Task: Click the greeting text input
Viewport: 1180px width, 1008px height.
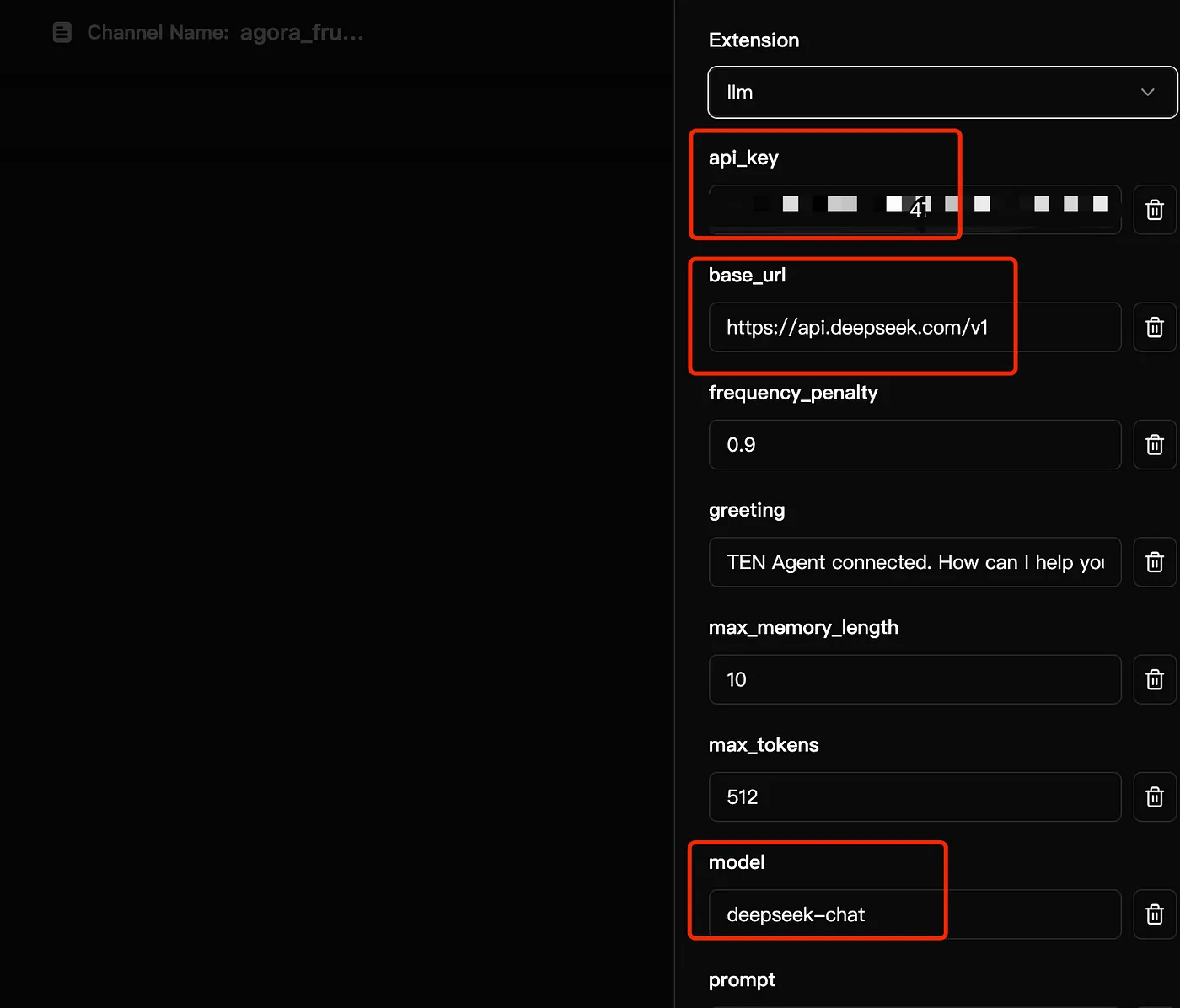Action: 914,562
